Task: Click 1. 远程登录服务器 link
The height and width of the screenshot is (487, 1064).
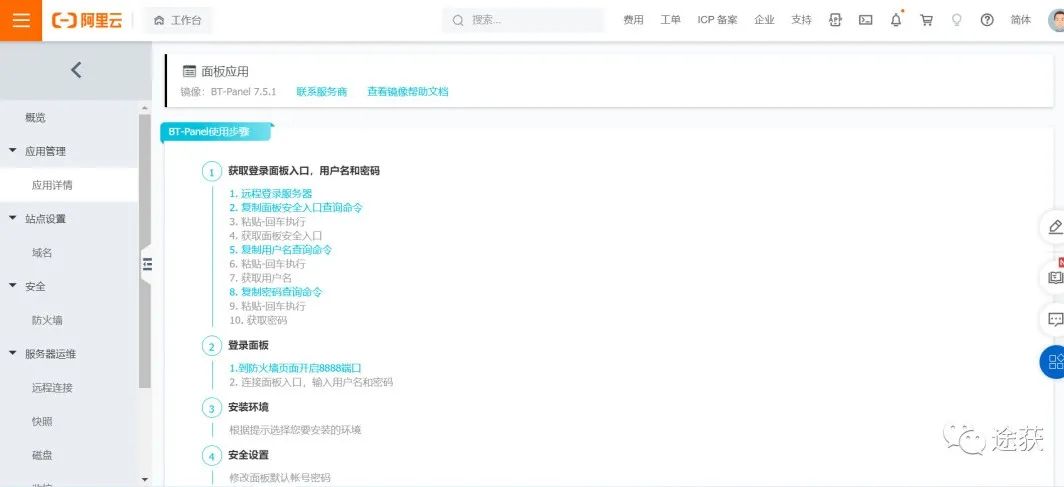Action: [270, 193]
